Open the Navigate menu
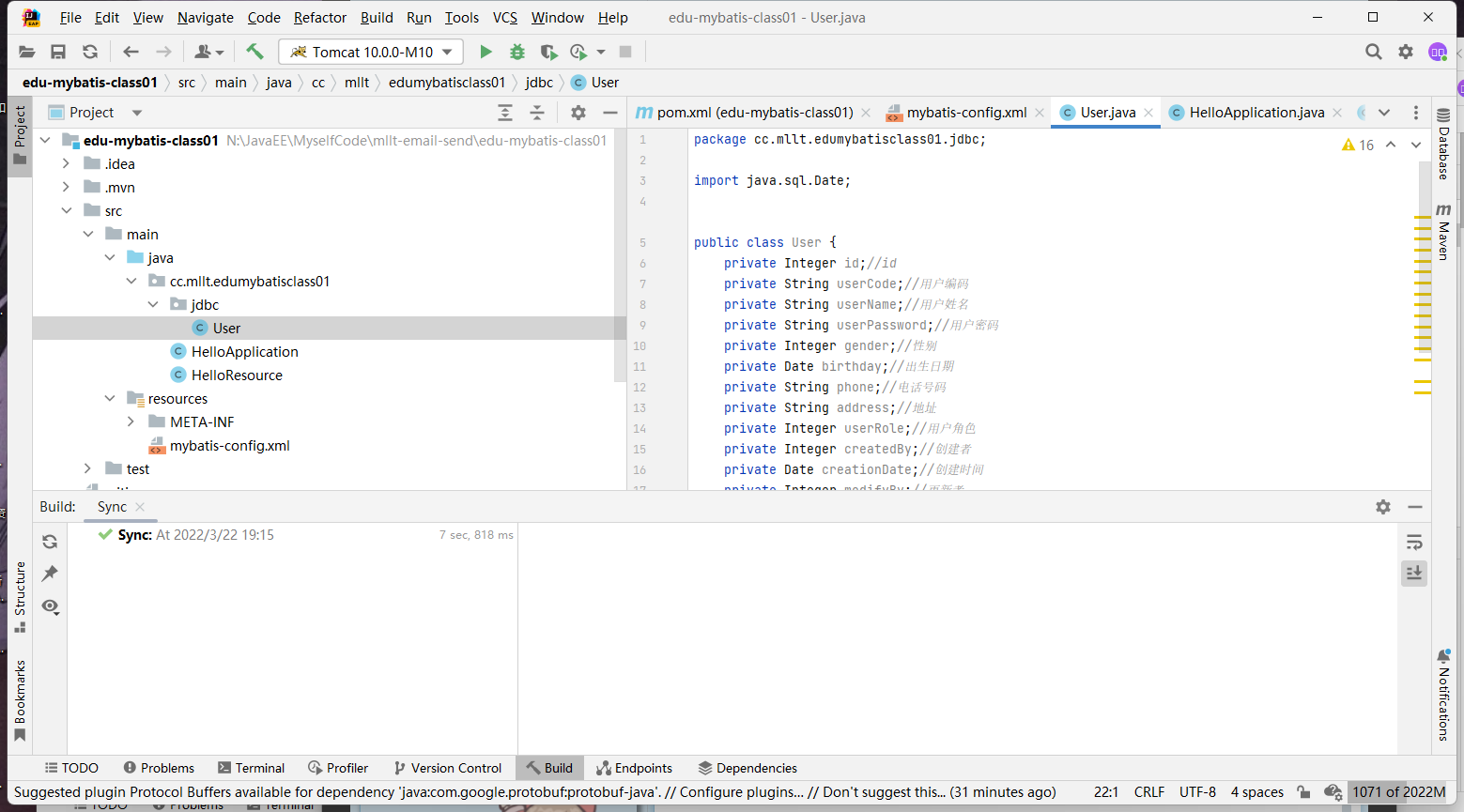This screenshot has width=1464, height=812. [x=206, y=17]
